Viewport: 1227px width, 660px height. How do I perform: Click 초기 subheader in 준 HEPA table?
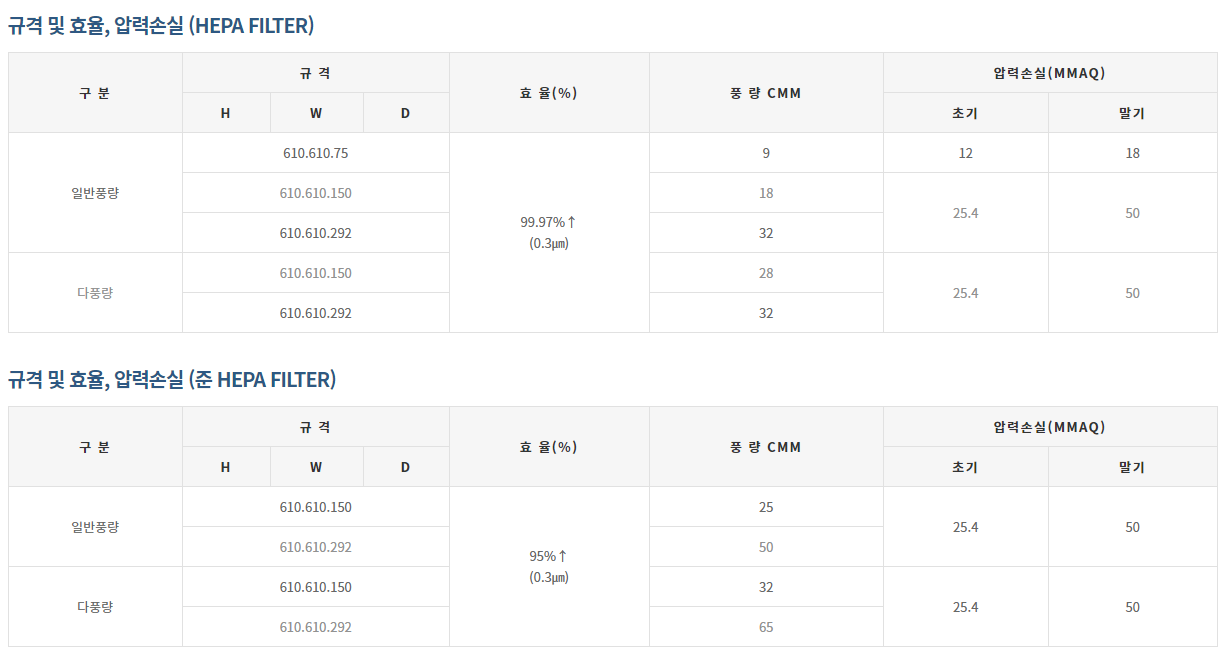965,467
